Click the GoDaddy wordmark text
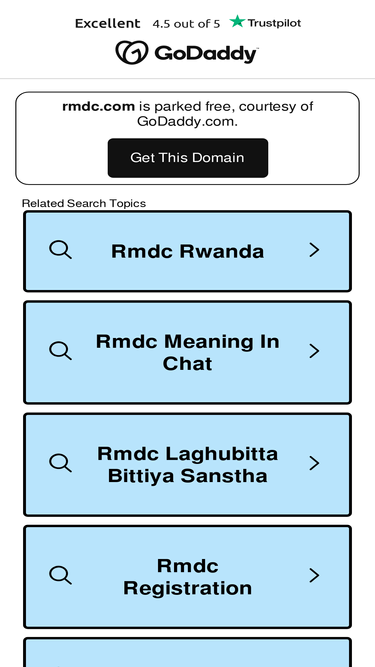375x667 pixels. pos(206,54)
